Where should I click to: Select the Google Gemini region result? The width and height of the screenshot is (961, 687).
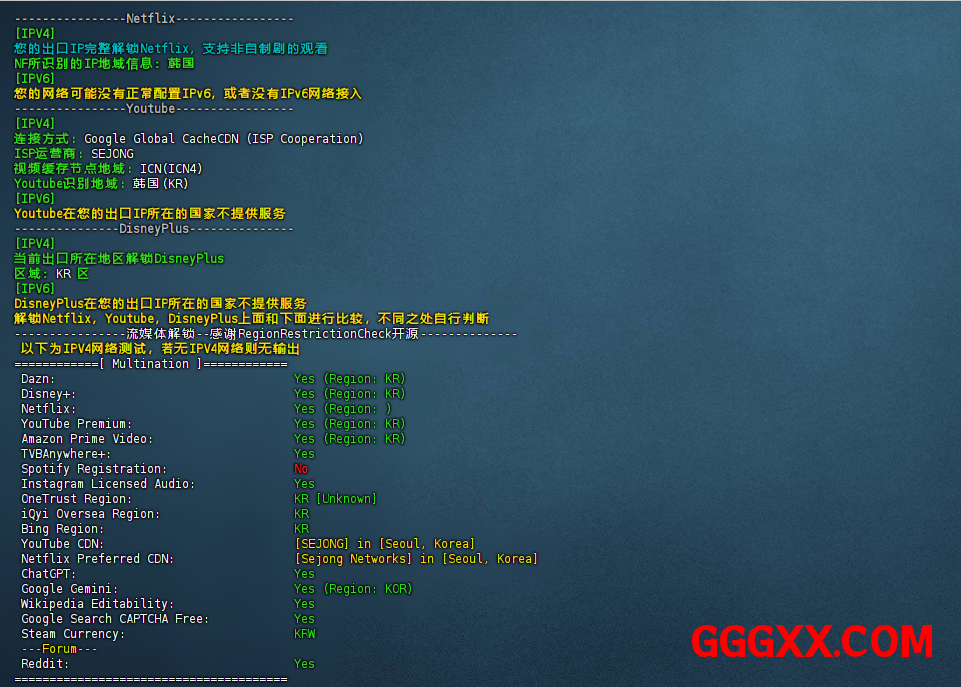coord(352,589)
